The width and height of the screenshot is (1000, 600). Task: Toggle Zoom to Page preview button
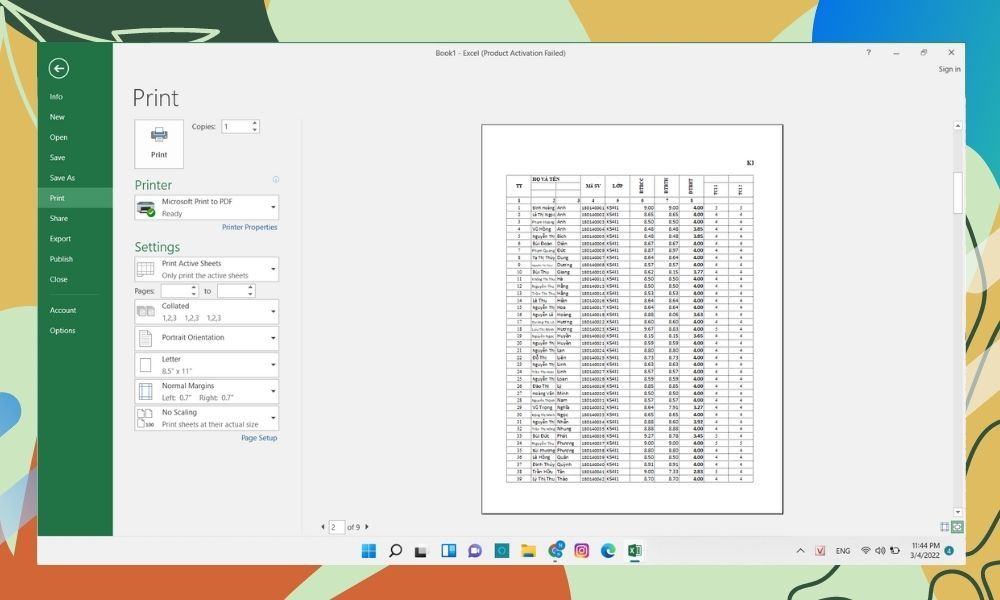tap(957, 526)
